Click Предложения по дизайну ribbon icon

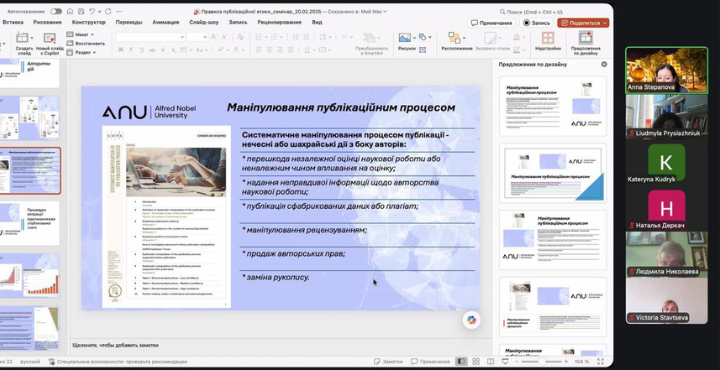coord(585,43)
